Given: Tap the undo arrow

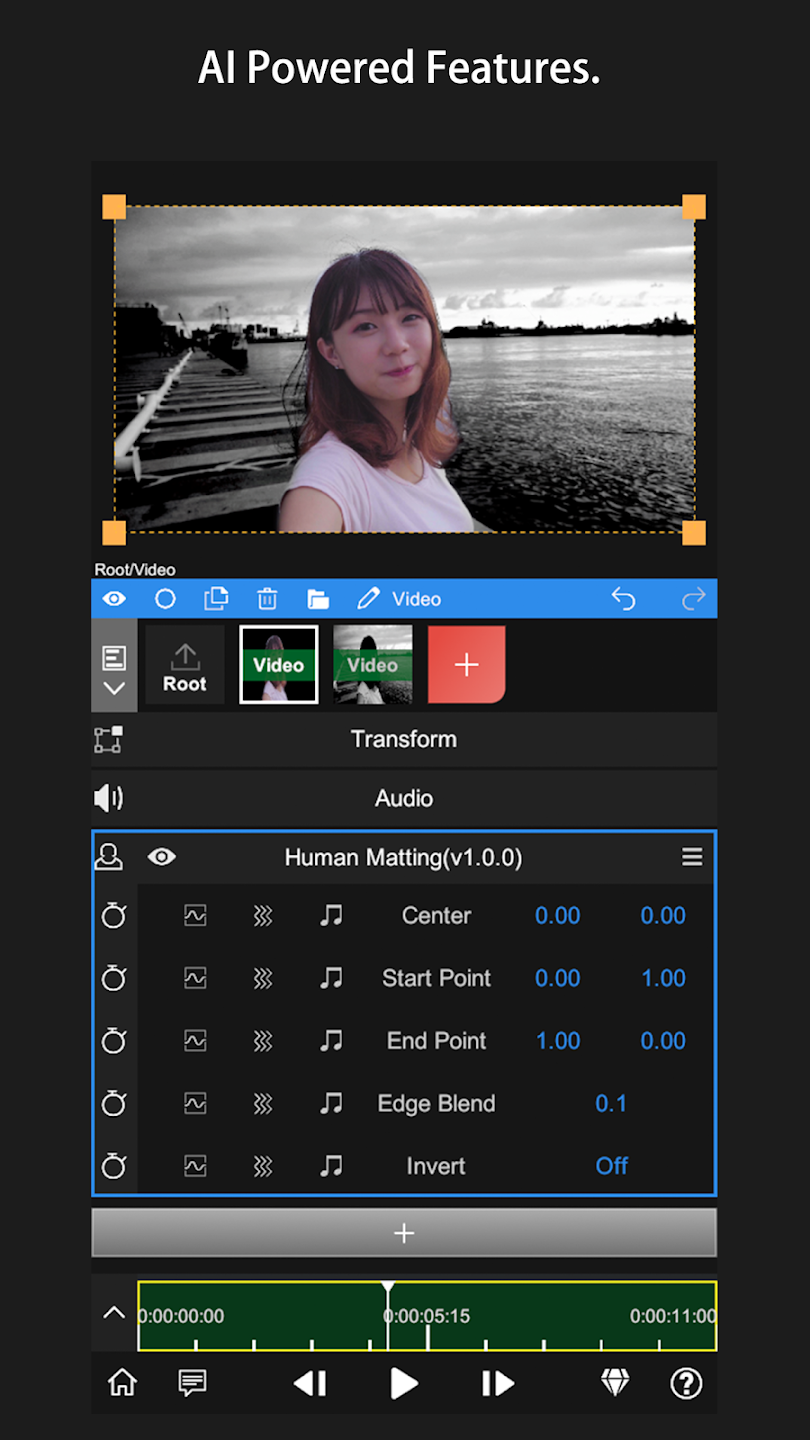Looking at the screenshot, I should click(623, 599).
